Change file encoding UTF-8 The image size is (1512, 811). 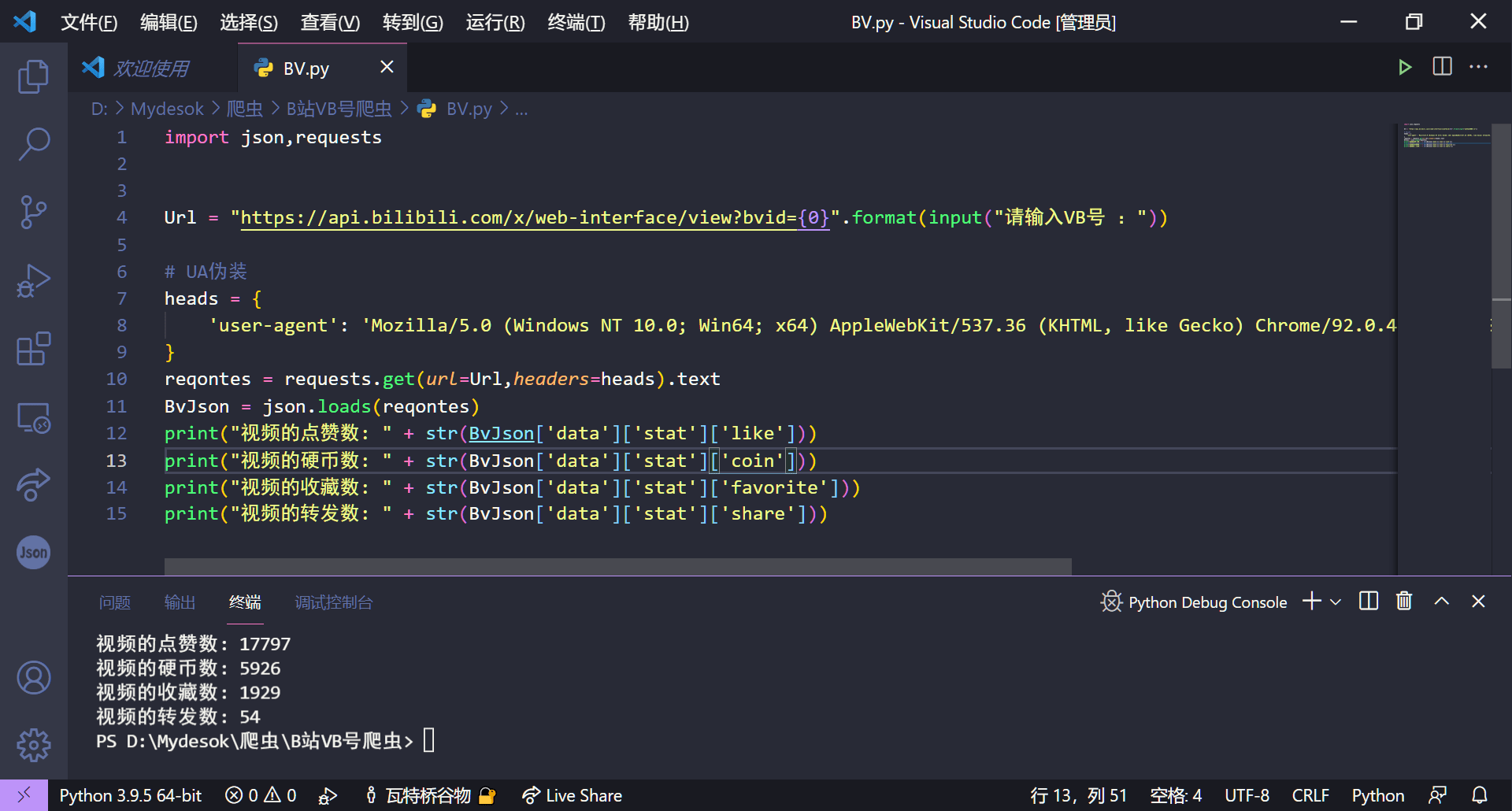[1247, 796]
